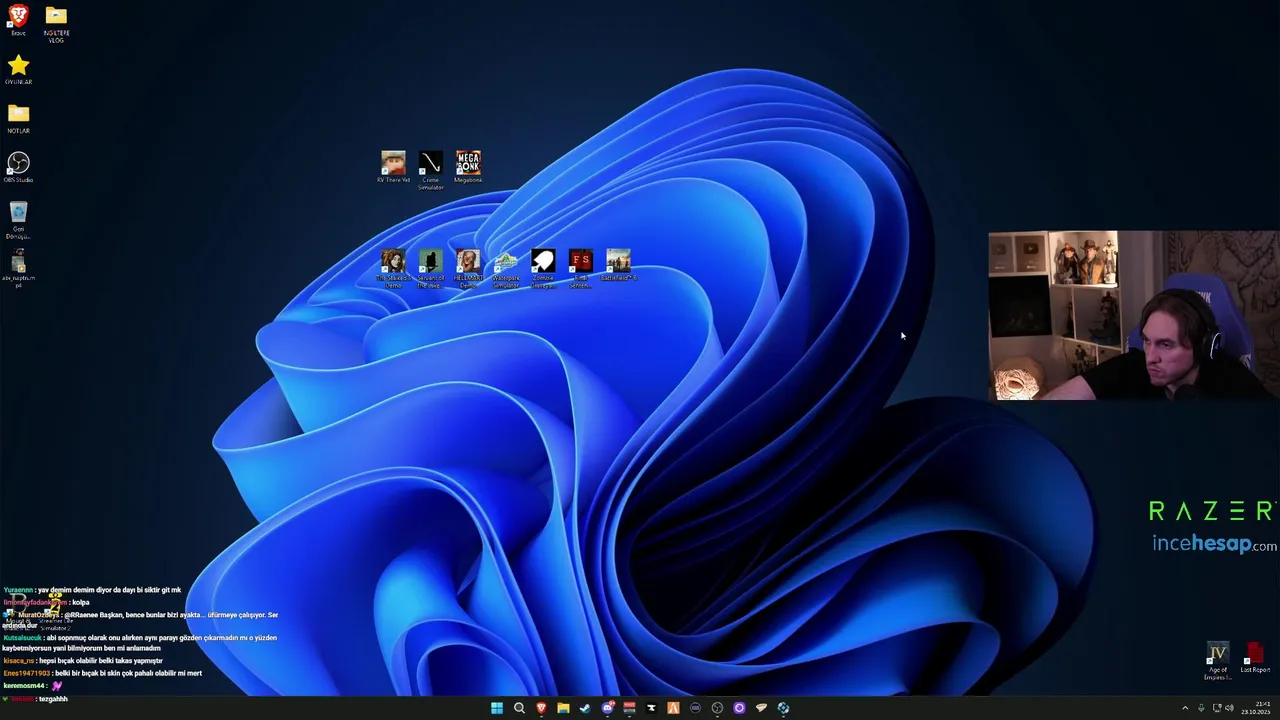Viewport: 1280px width, 720px height.
Task: Launch OBS Studio from the desktop
Action: [x=18, y=165]
